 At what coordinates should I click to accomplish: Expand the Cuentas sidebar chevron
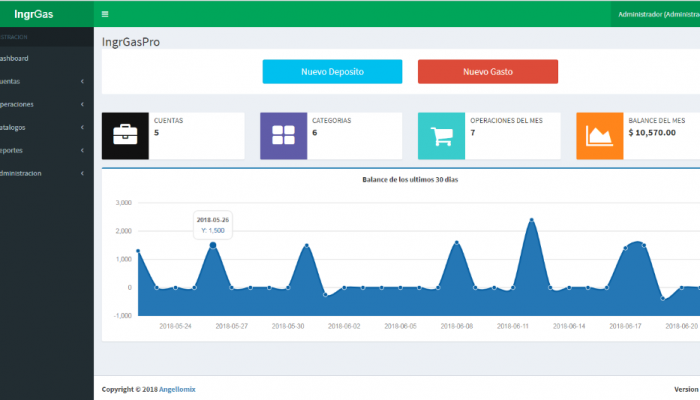pyautogui.click(x=82, y=81)
